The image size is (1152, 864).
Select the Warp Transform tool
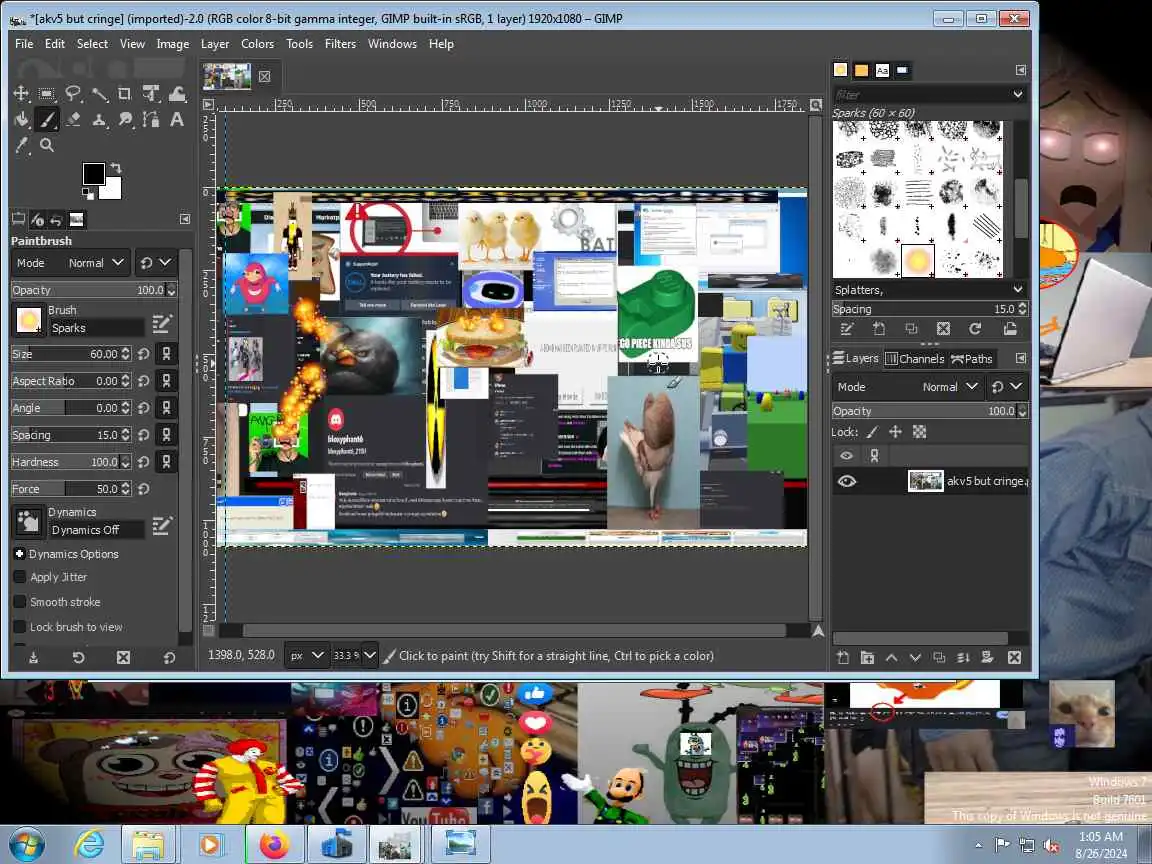[177, 93]
